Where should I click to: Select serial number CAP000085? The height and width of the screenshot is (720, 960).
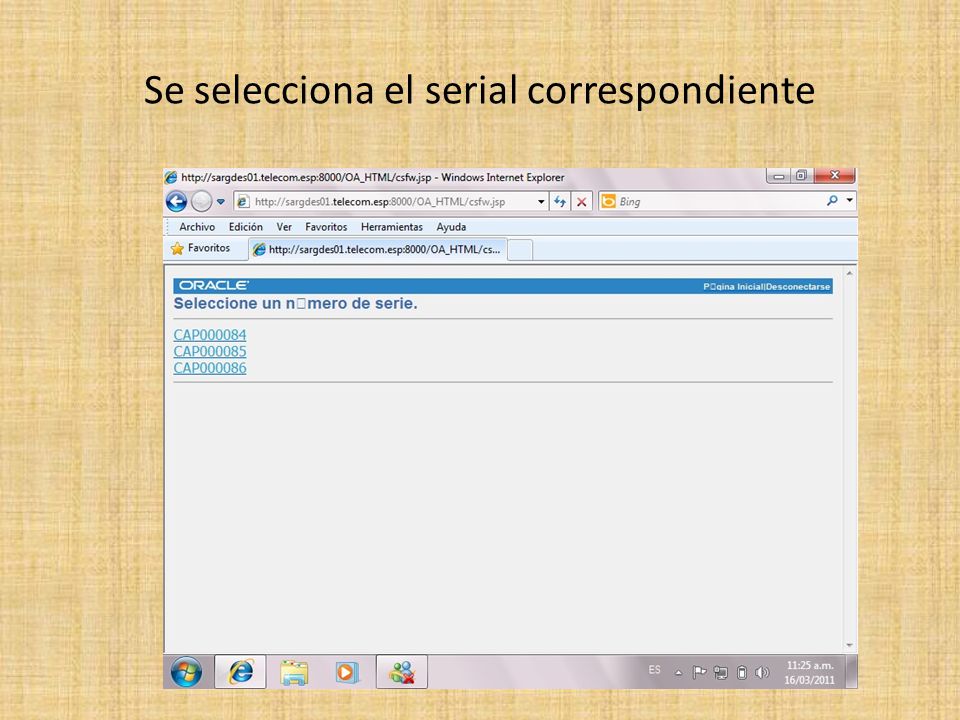[209, 351]
